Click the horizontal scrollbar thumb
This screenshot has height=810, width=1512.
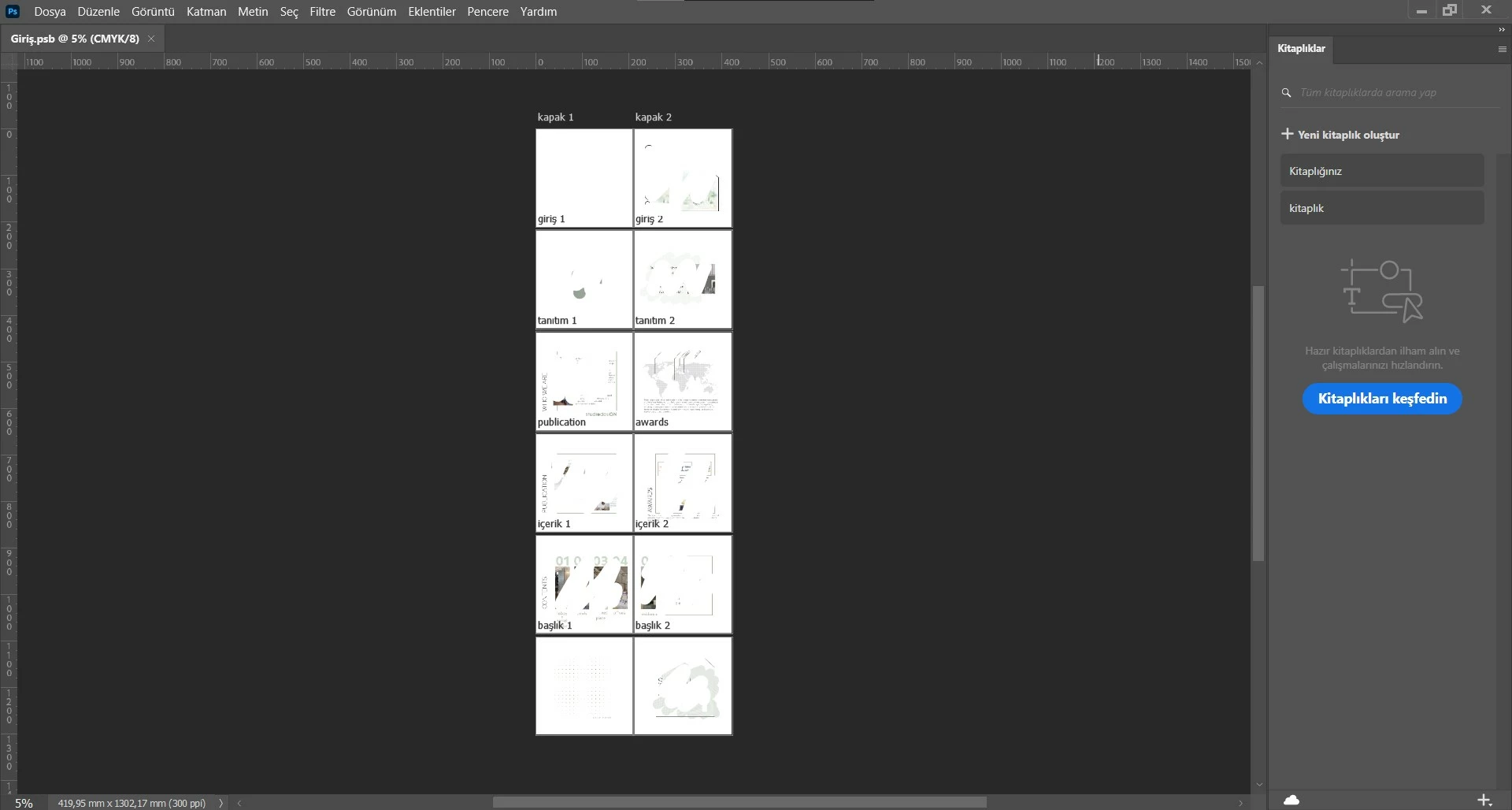pyautogui.click(x=739, y=803)
